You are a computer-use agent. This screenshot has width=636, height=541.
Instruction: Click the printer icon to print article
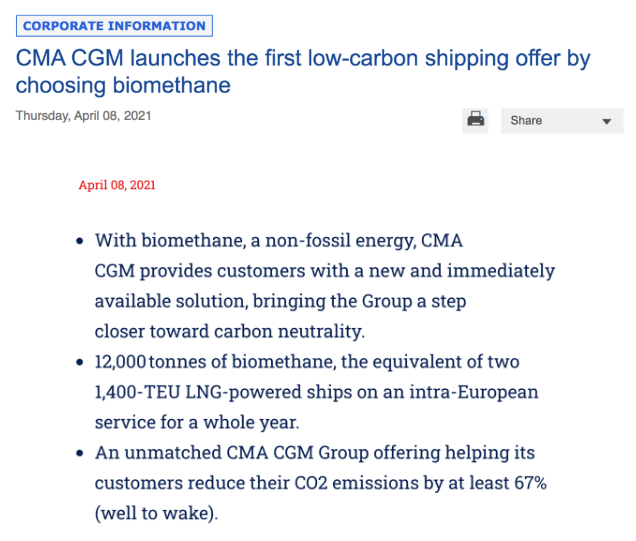pos(476,120)
